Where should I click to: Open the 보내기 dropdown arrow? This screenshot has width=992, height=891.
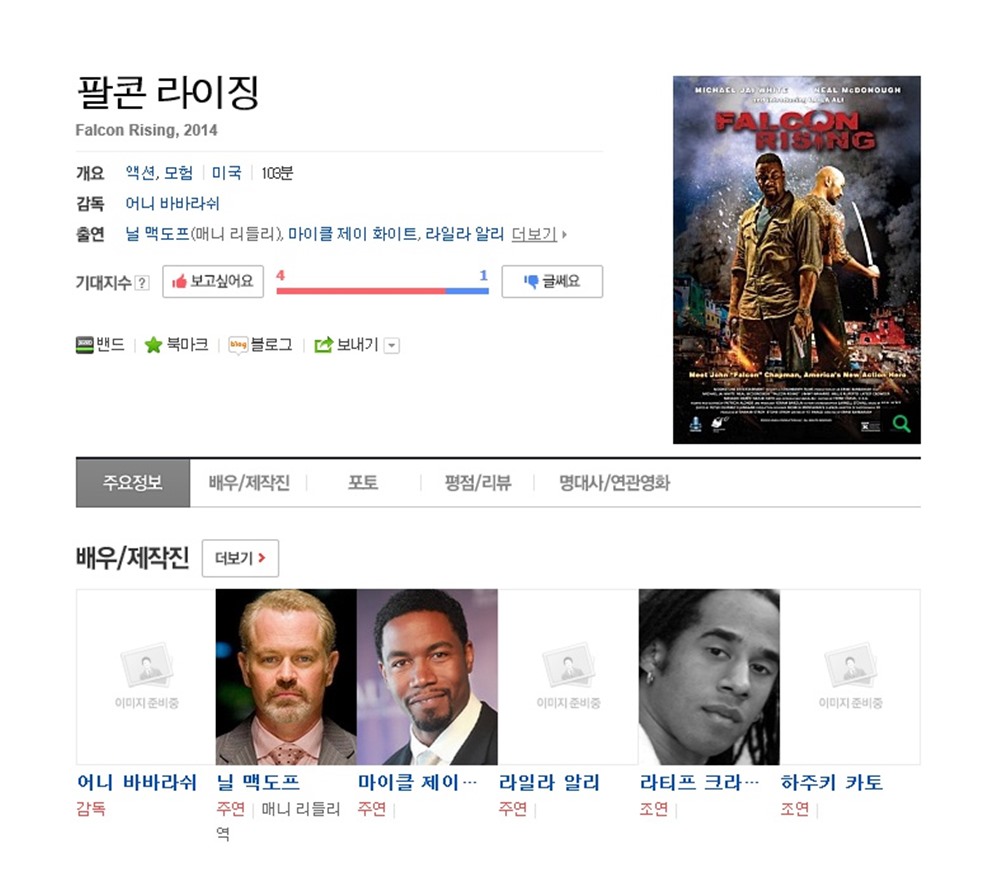tap(392, 346)
